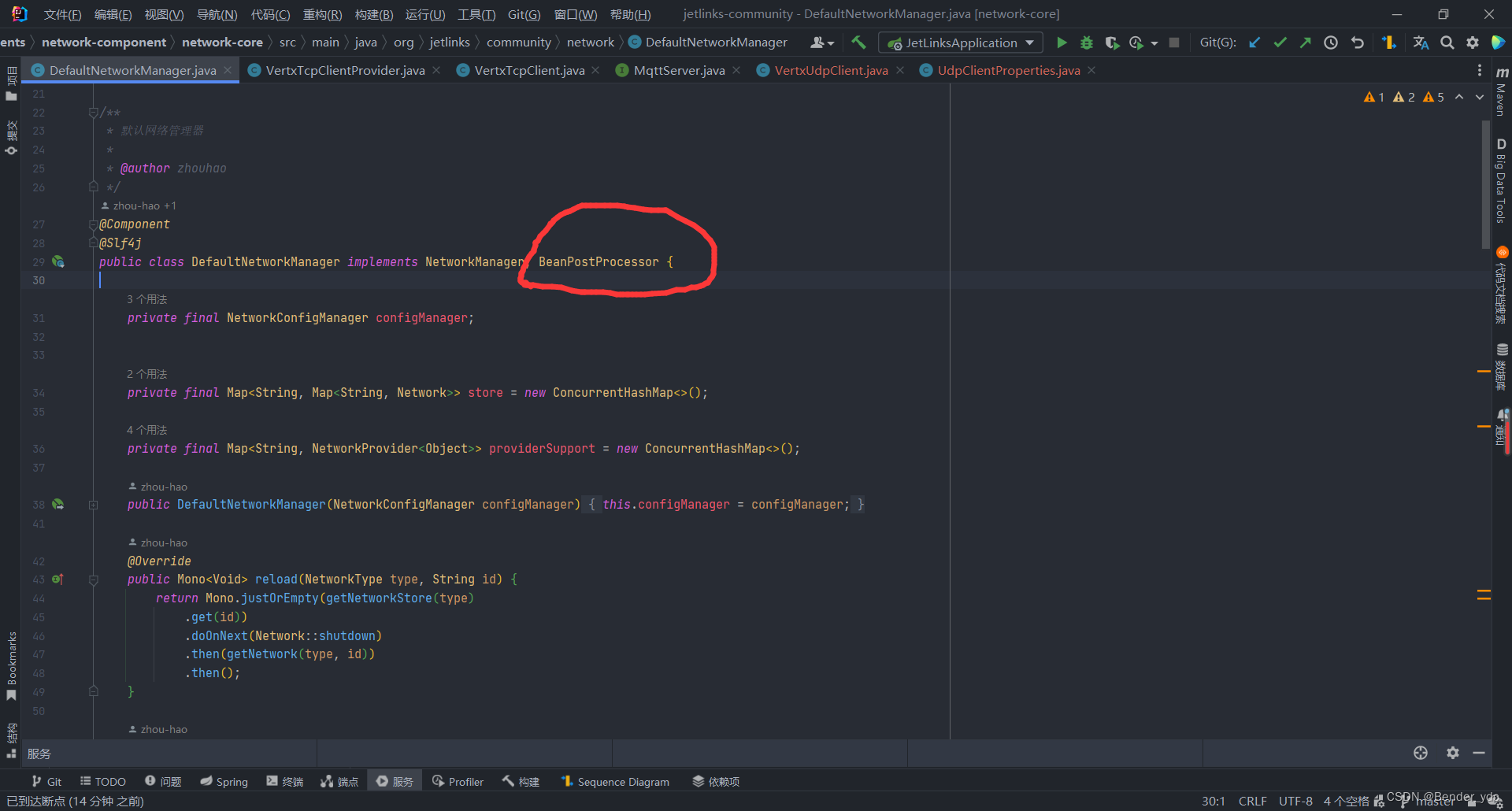Screen dimensions: 1512x811
Task: Click the override gutter icon on line 43
Action: pyautogui.click(x=57, y=579)
